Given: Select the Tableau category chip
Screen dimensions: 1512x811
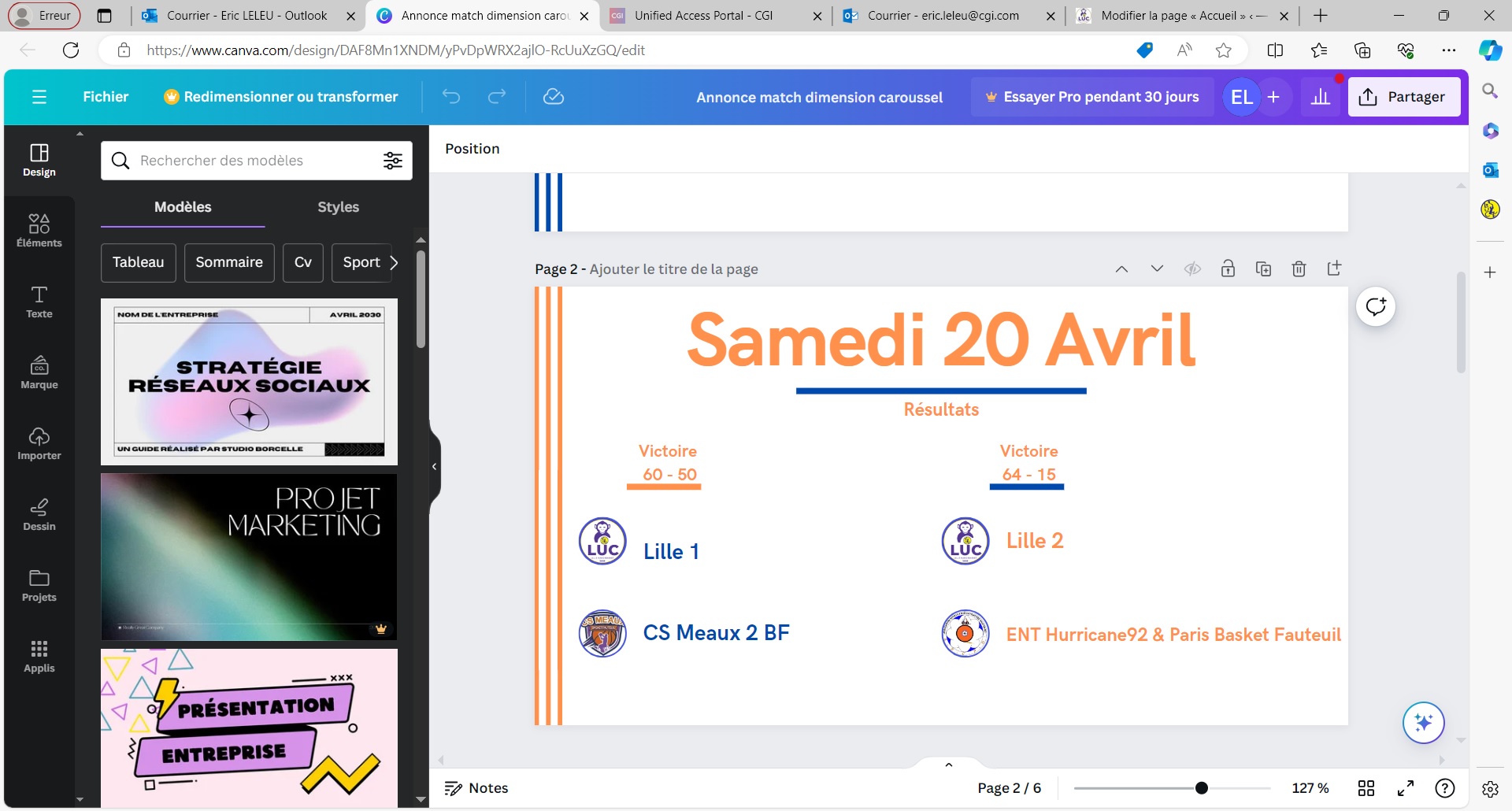Looking at the screenshot, I should 139,262.
